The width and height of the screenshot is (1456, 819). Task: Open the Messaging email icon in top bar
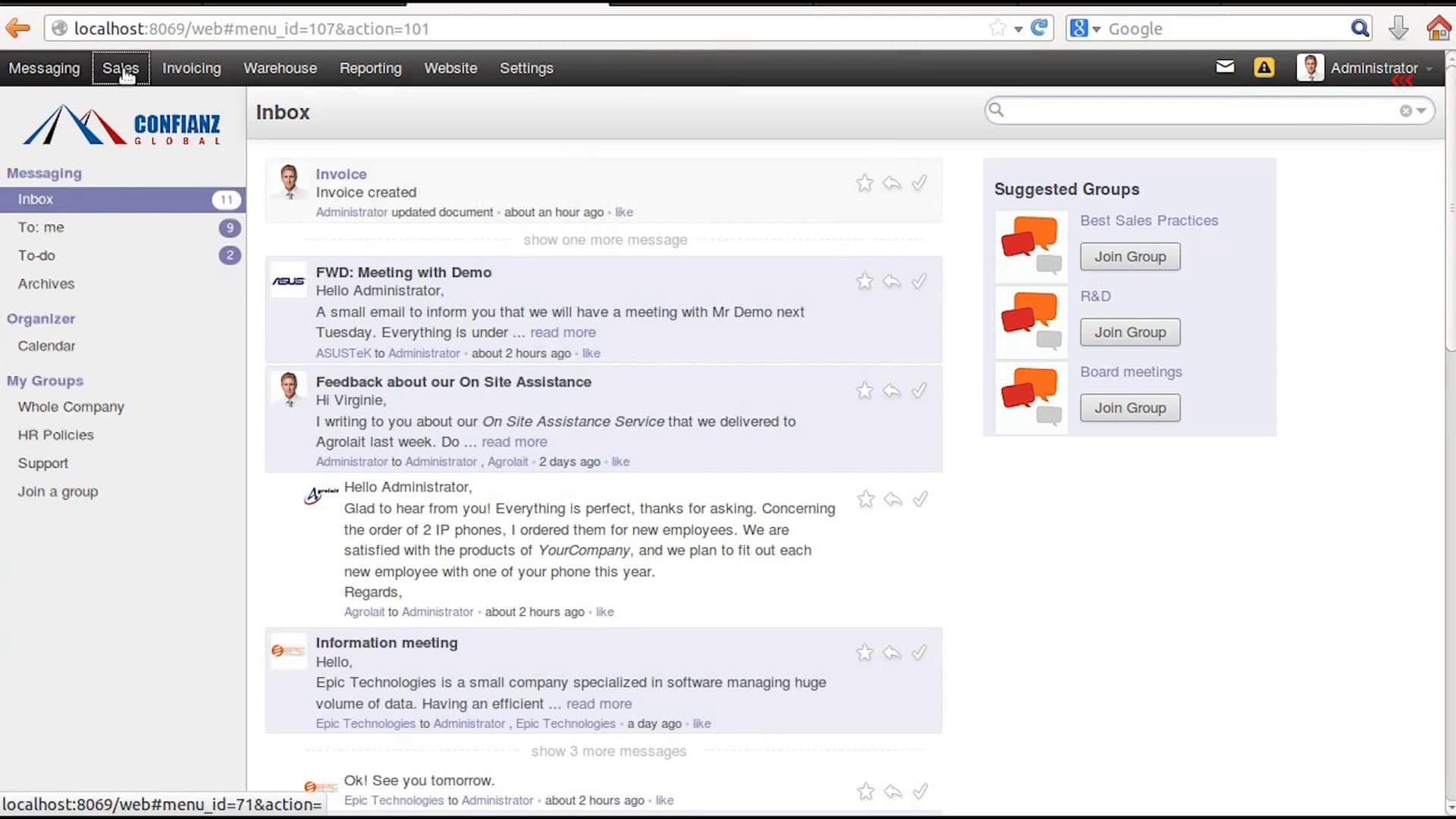coord(1225,67)
